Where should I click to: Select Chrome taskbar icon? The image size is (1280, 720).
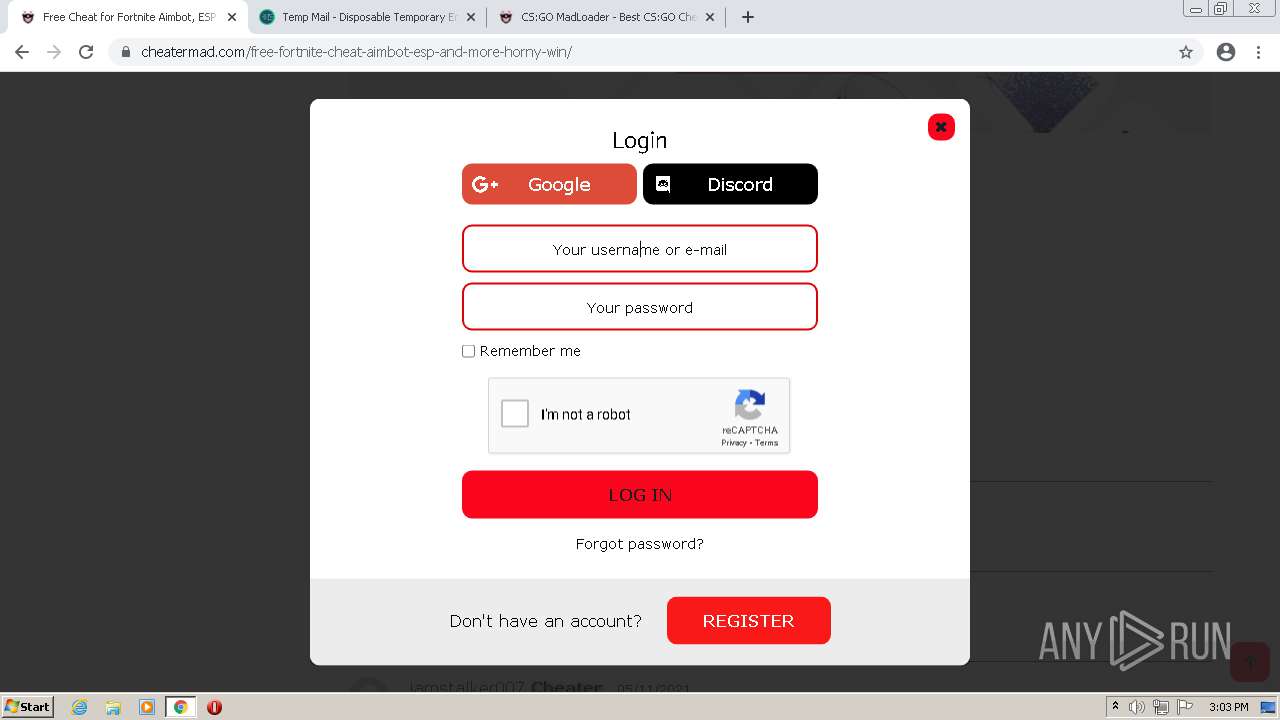[181, 707]
